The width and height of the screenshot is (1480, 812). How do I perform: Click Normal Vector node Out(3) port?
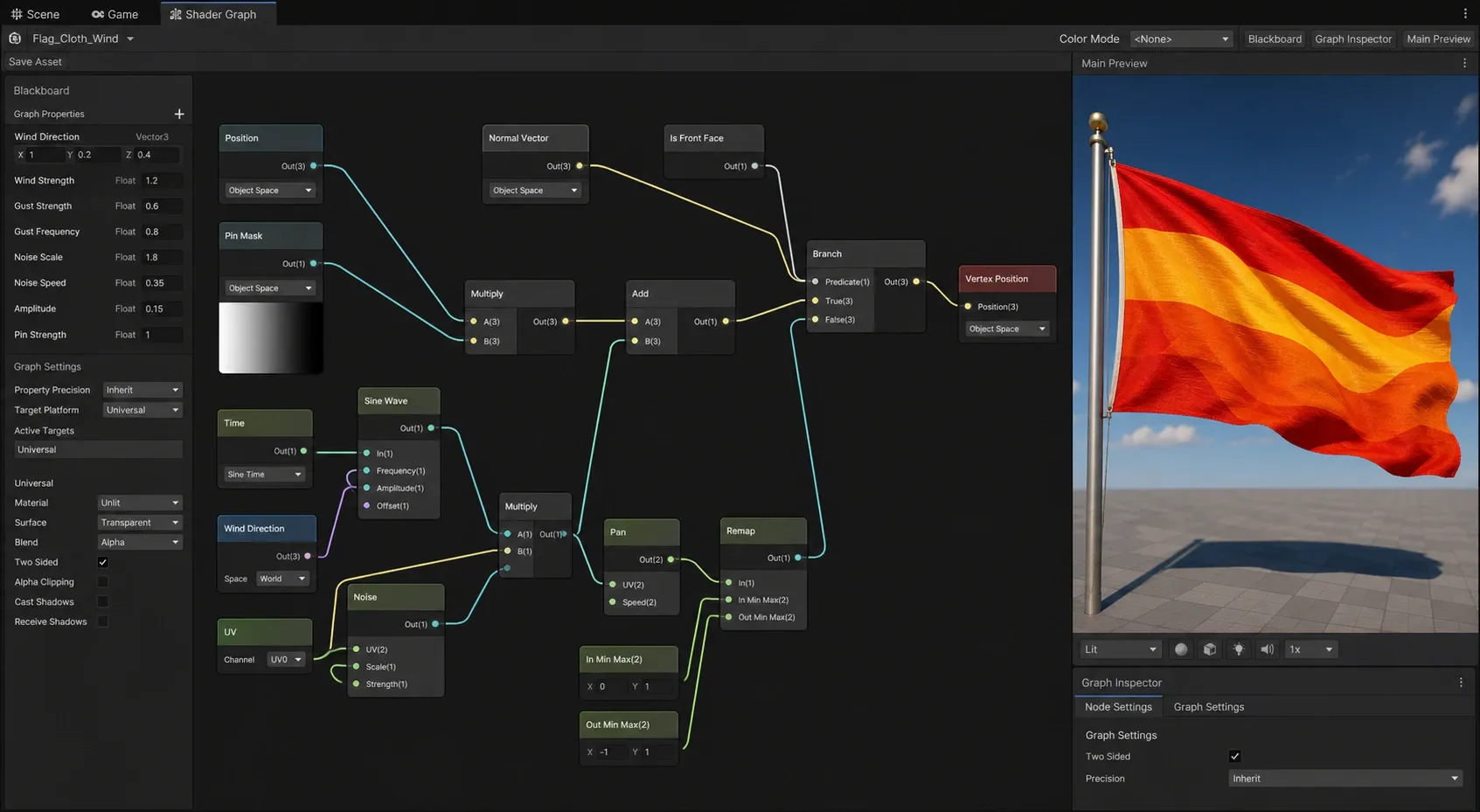[579, 166]
